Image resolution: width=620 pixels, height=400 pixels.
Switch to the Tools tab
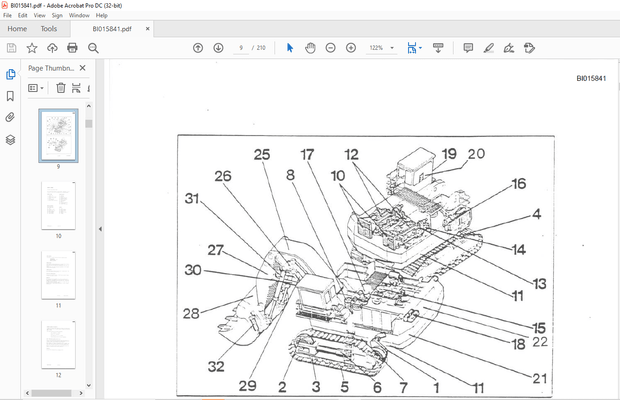tap(49, 29)
